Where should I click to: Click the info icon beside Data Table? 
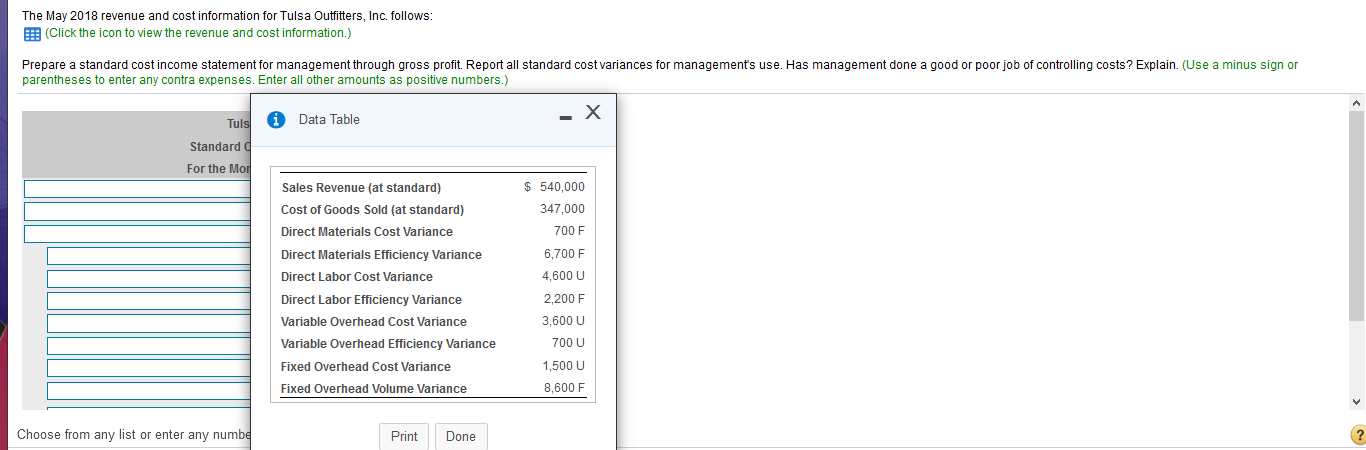pos(275,119)
